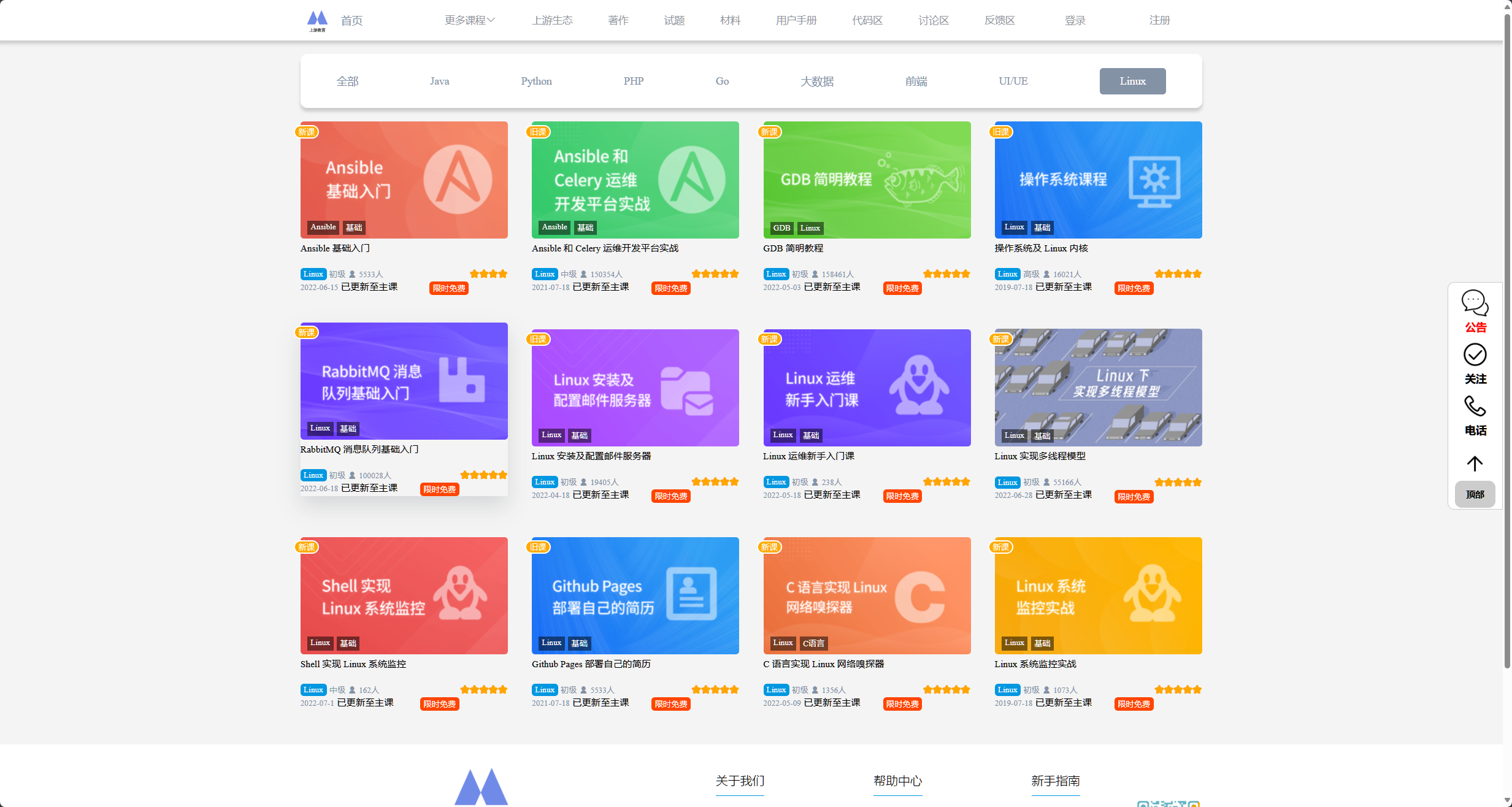Open the 操作系统课程 course thumbnail

pyautogui.click(x=1098, y=180)
